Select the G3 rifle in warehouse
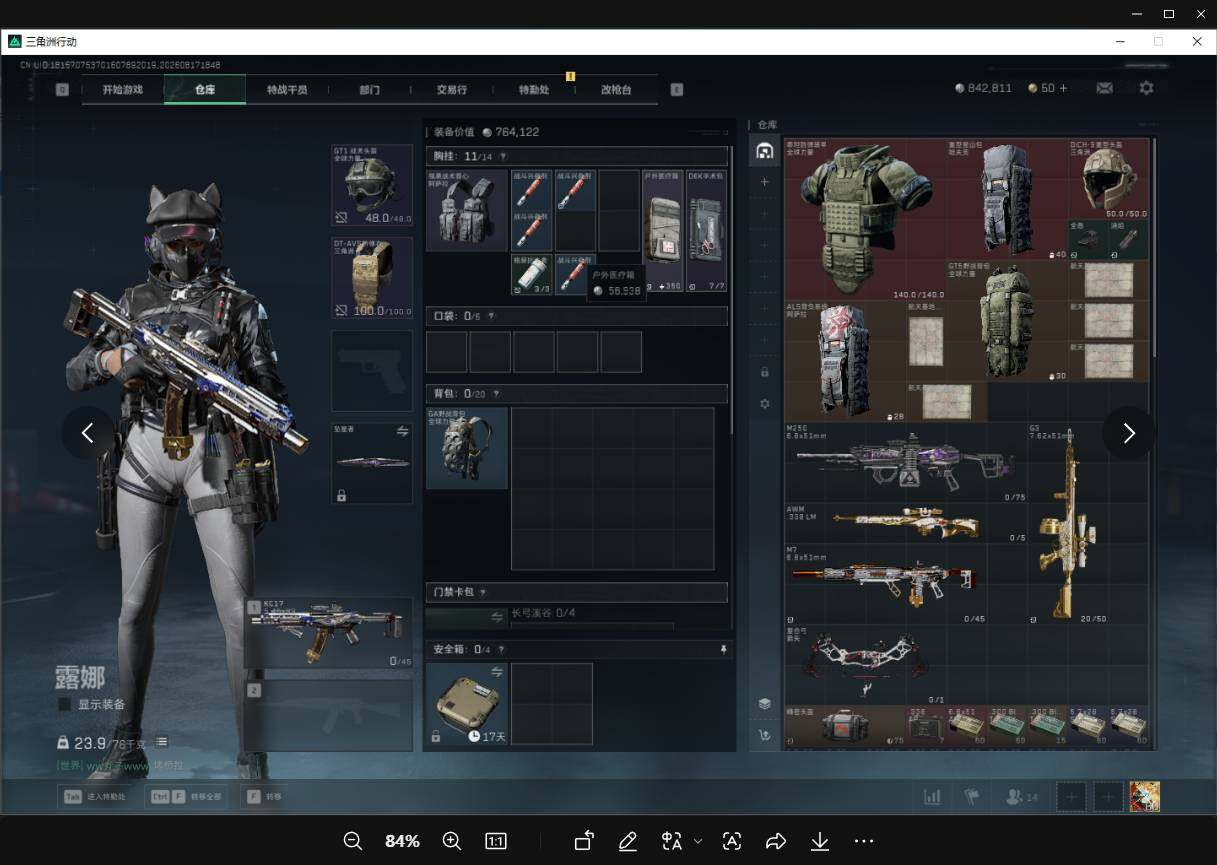1217x865 pixels. click(1068, 523)
